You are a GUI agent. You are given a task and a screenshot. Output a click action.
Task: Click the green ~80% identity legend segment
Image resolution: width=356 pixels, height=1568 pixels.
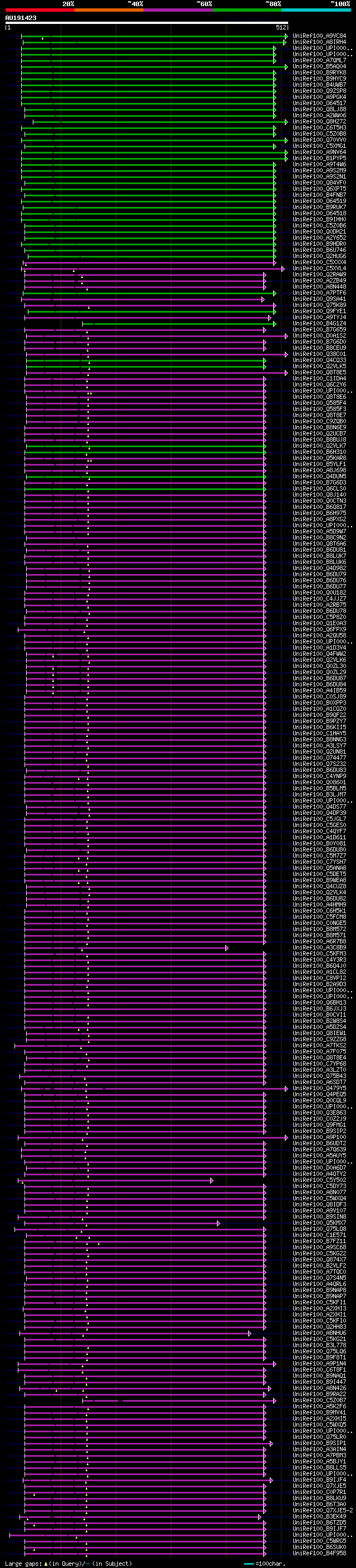pyautogui.click(x=247, y=9)
